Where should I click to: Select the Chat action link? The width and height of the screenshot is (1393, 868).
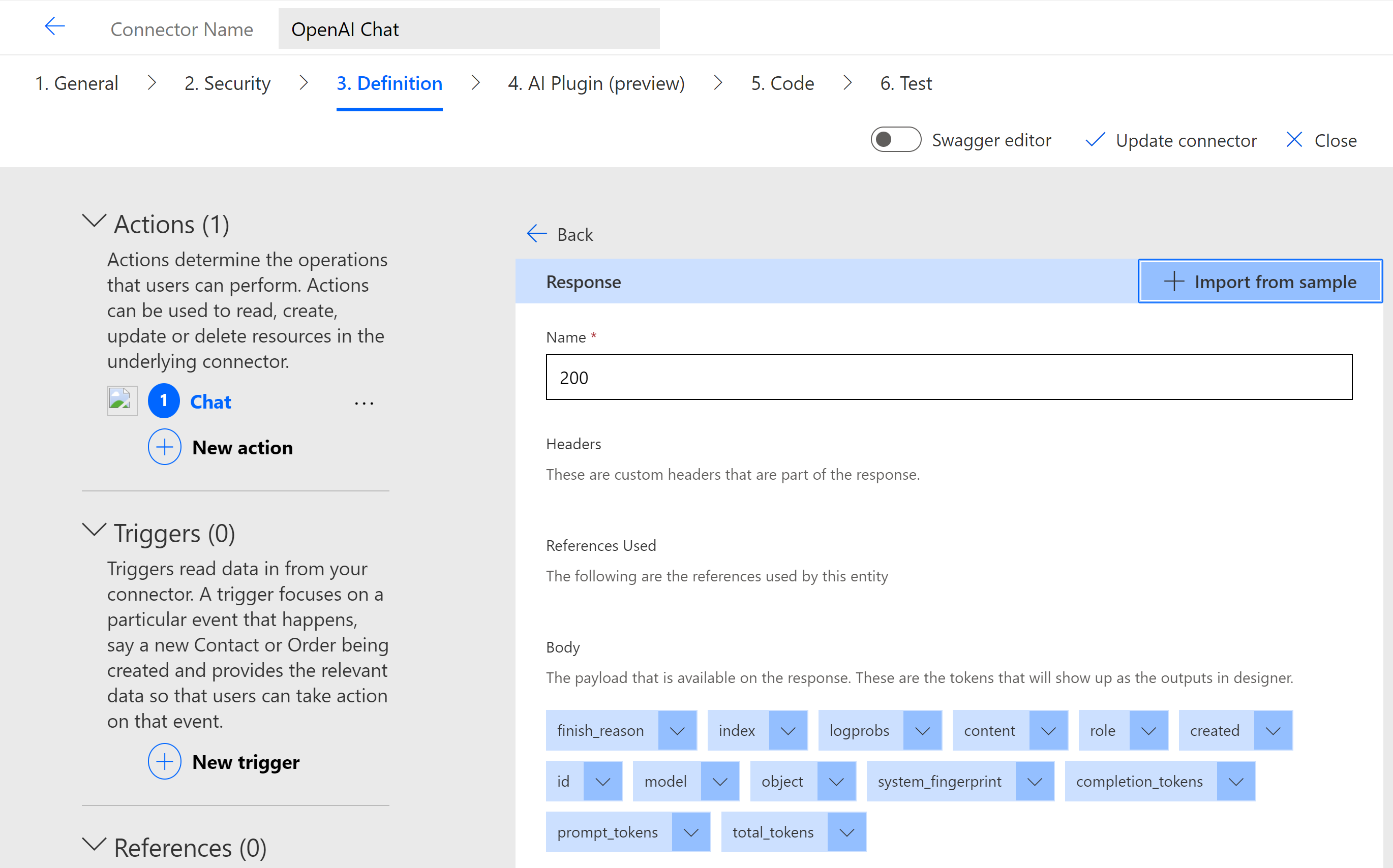[211, 402]
